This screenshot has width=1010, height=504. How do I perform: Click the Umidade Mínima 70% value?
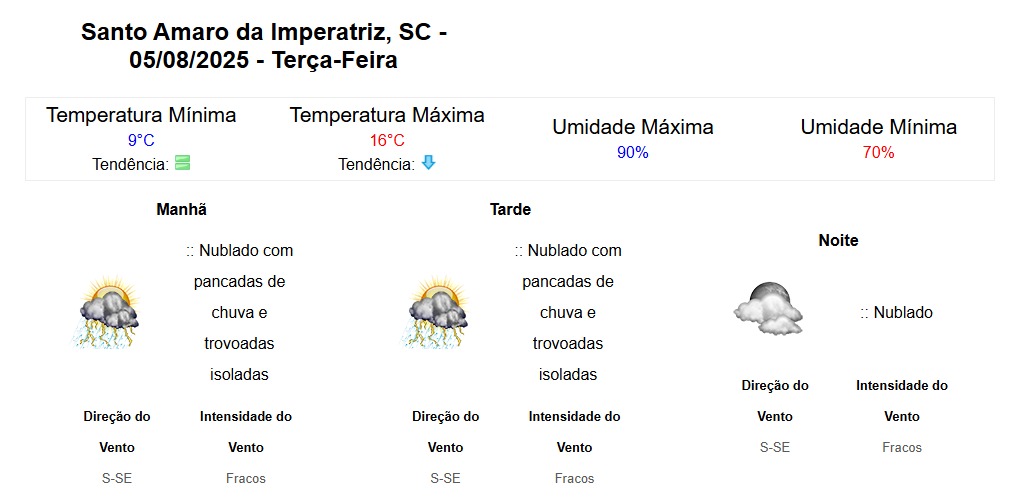click(879, 153)
